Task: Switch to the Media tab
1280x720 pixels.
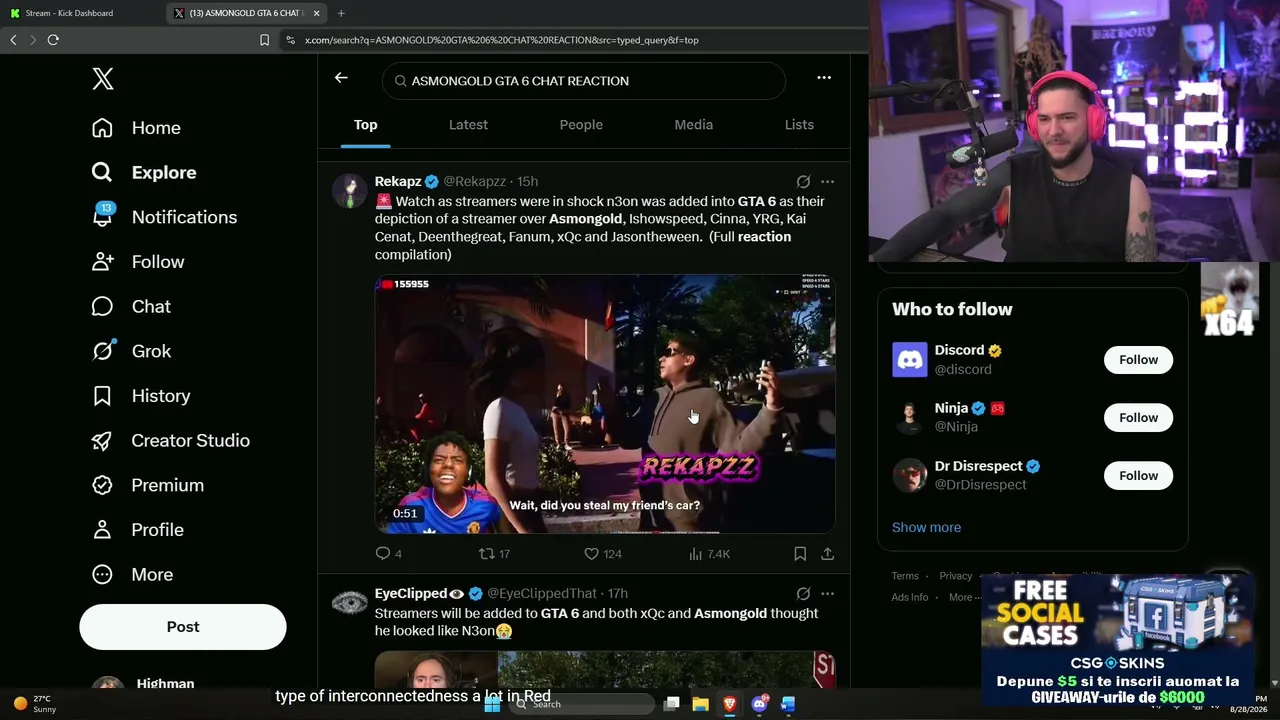Action: point(693,125)
